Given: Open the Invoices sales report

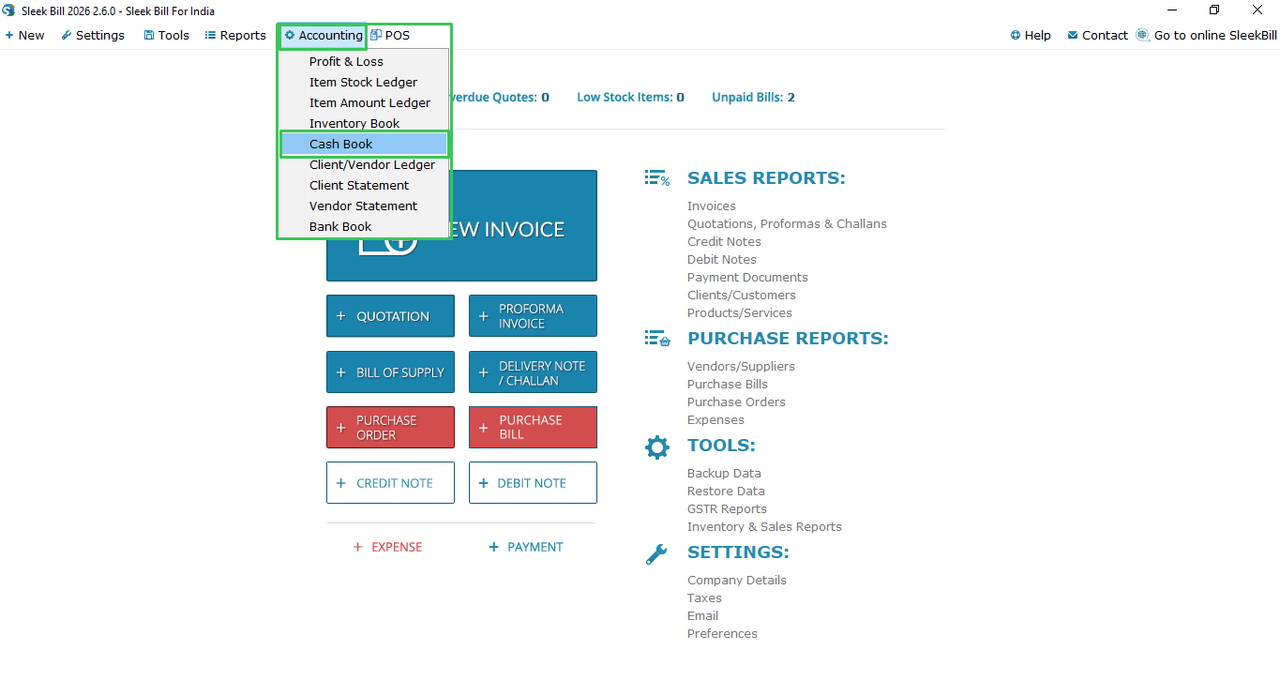Looking at the screenshot, I should tap(711, 206).
